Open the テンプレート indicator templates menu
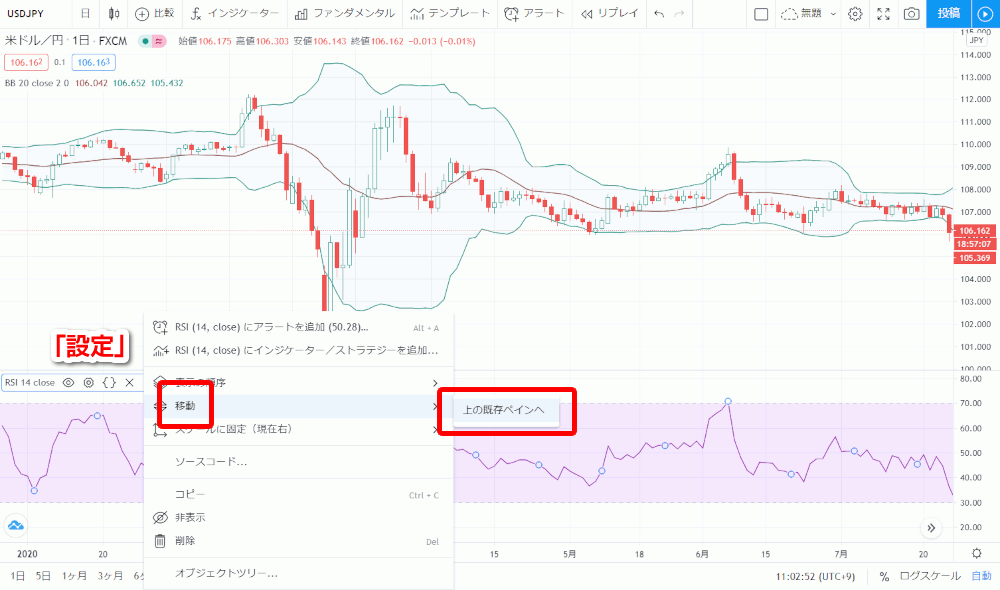 click(x=450, y=13)
